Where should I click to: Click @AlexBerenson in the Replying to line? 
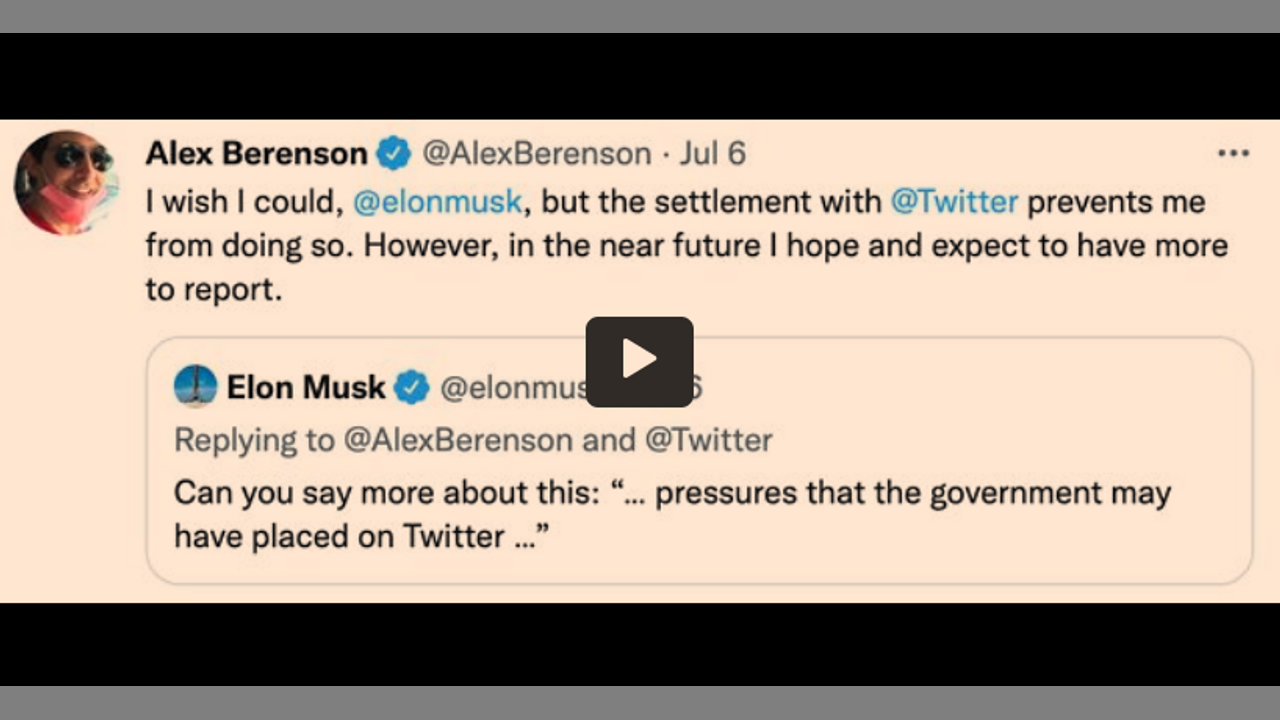(x=459, y=440)
